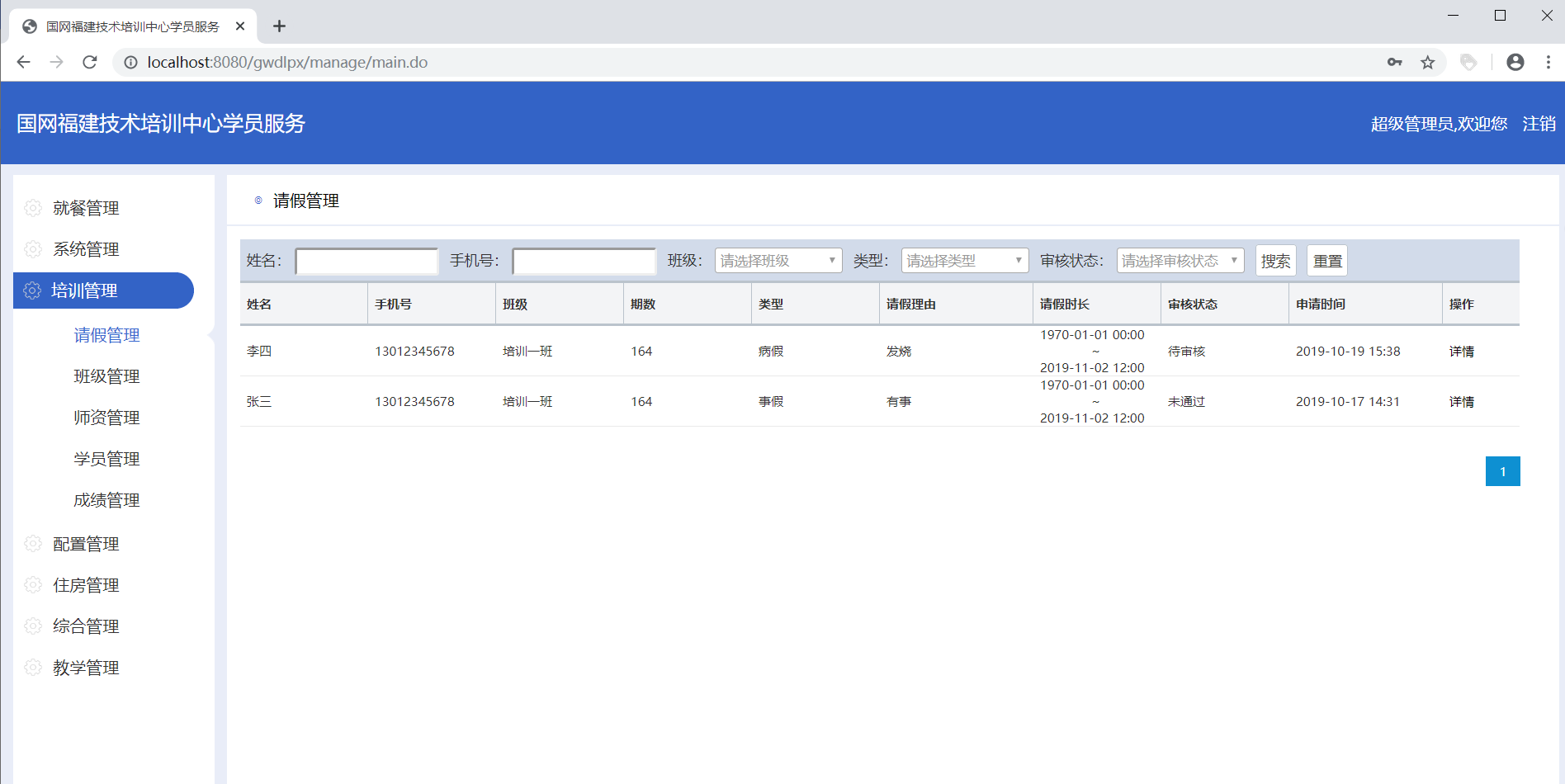Click the browser back arrow
The height and width of the screenshot is (784, 1565).
24,62
